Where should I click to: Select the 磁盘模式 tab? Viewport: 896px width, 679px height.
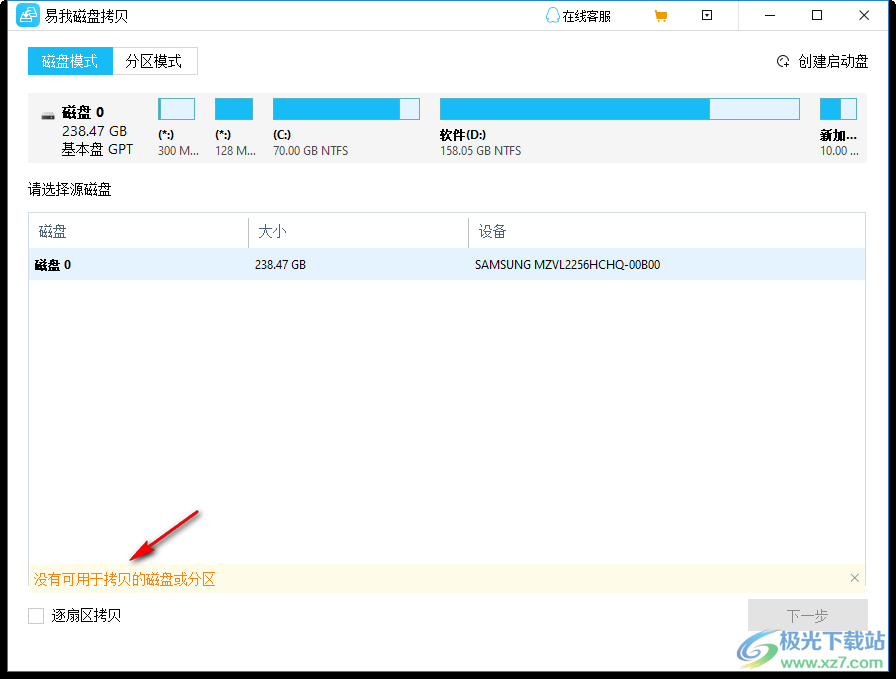coord(70,61)
